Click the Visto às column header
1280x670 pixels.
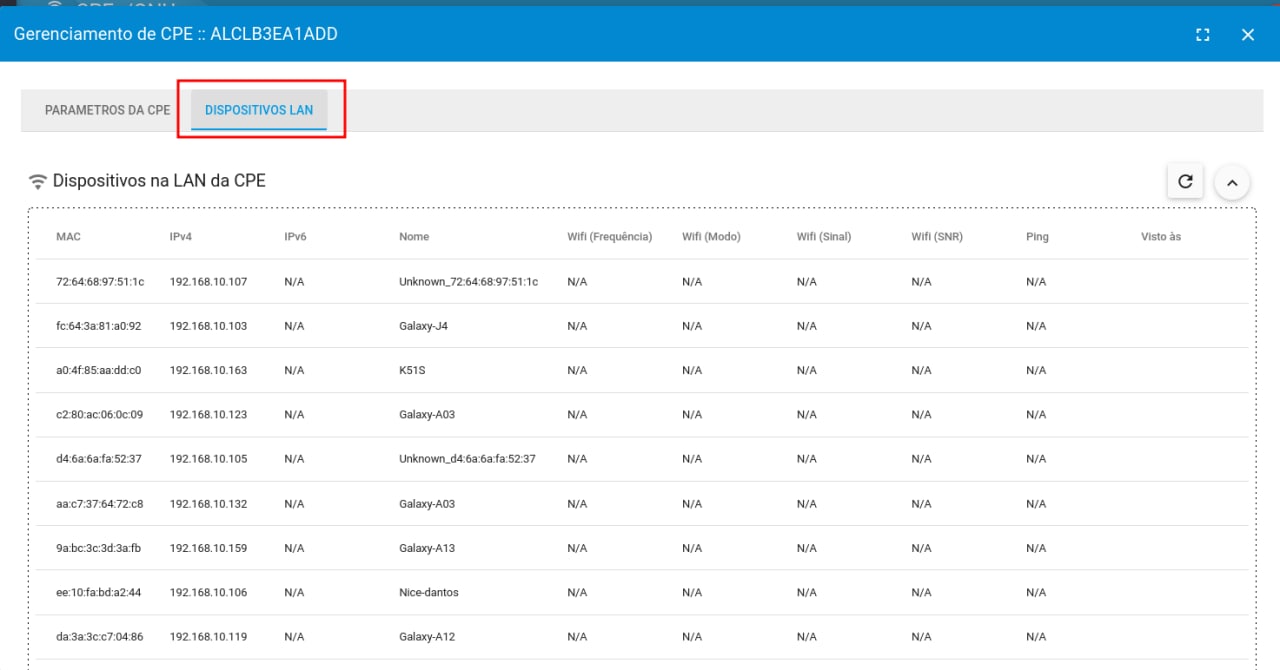pyautogui.click(x=1161, y=237)
